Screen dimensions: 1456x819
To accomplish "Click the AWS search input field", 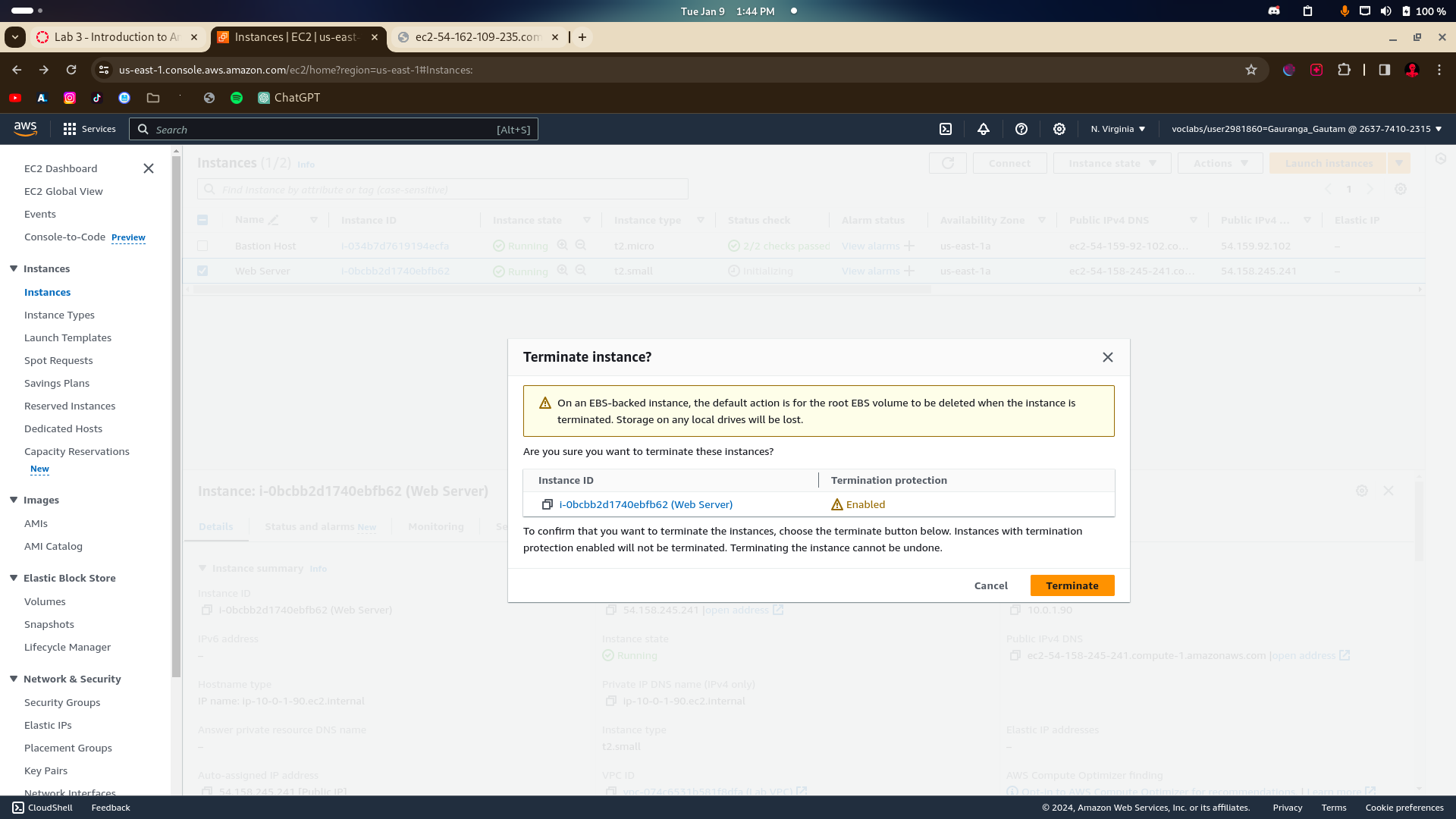I will point(334,130).
